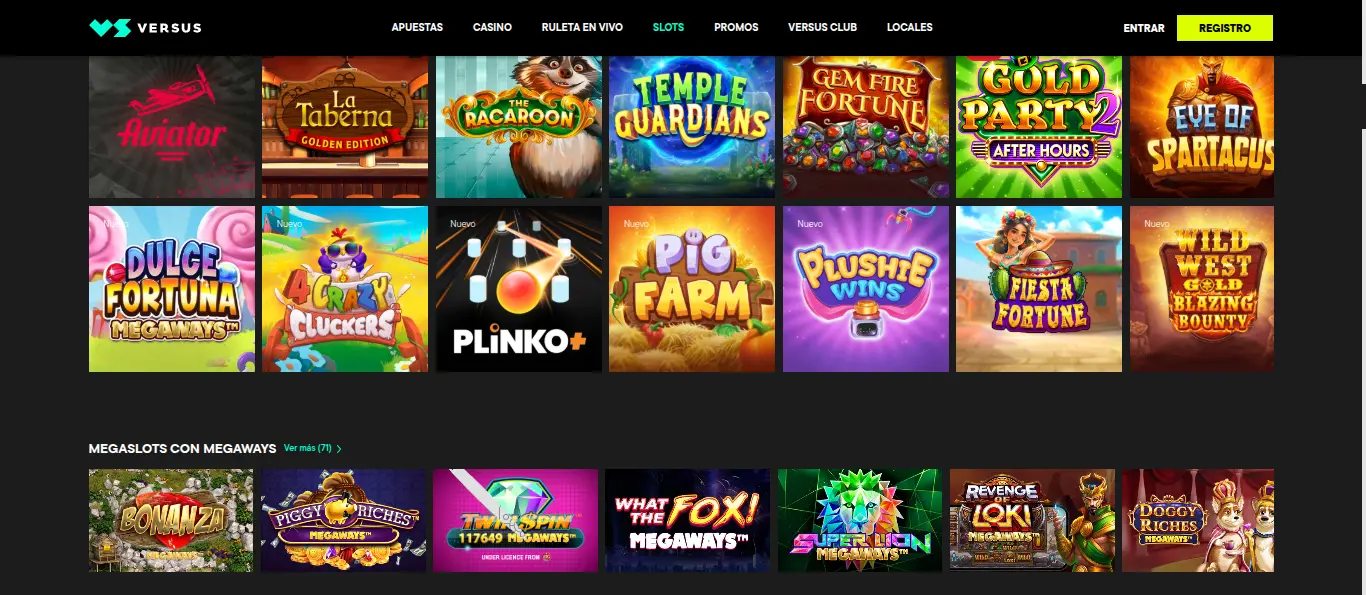Select the Temple Guardians slot
1366x595 pixels.
click(x=692, y=127)
